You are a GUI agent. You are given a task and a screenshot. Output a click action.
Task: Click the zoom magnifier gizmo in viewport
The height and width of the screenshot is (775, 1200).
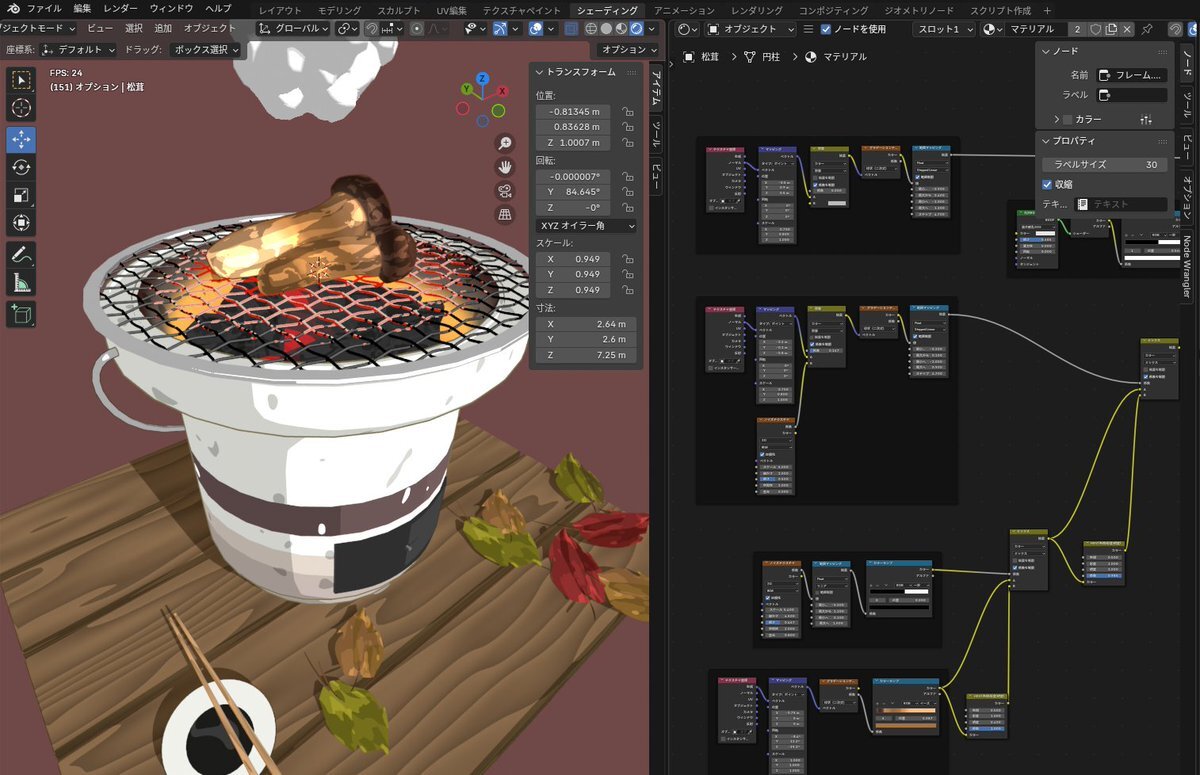pyautogui.click(x=506, y=143)
